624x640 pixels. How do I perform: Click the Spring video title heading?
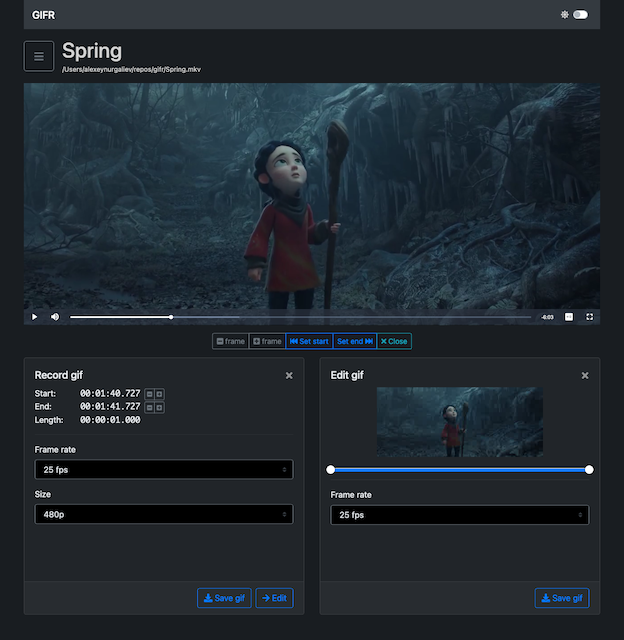92,51
